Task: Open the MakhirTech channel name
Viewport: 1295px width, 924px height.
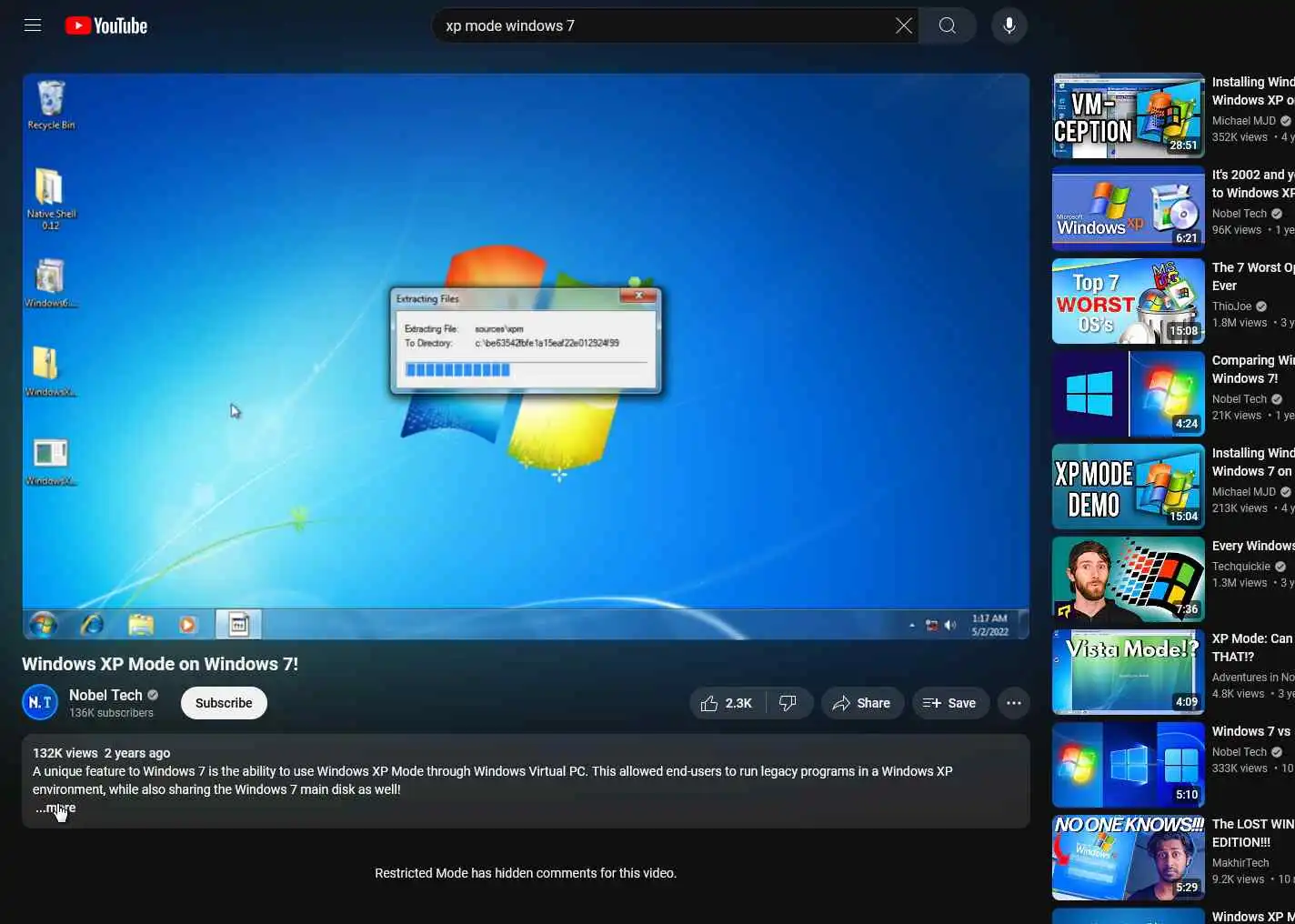Action: (x=1240, y=863)
